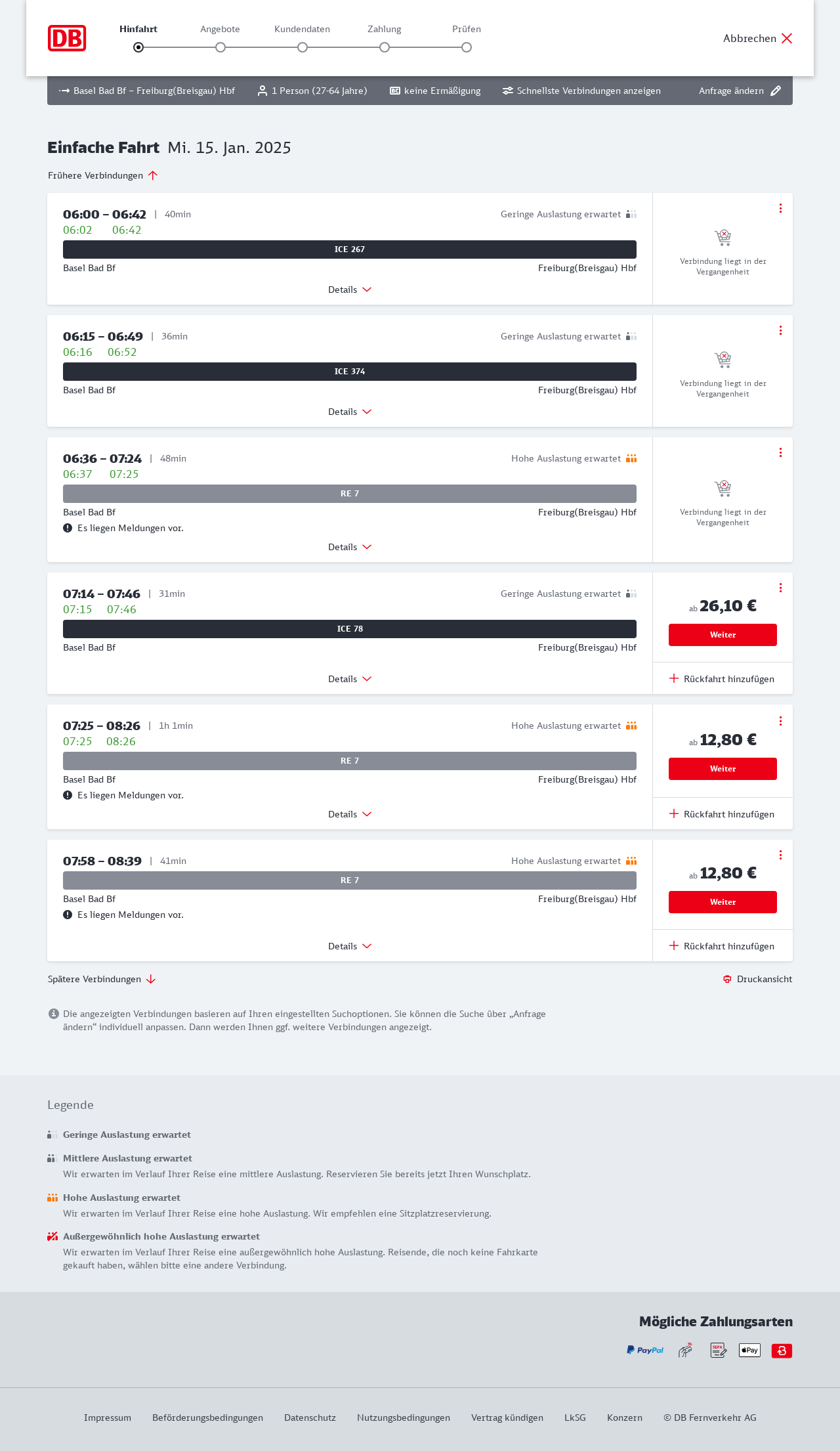Expand Details for the ICE 267 connection

point(350,290)
